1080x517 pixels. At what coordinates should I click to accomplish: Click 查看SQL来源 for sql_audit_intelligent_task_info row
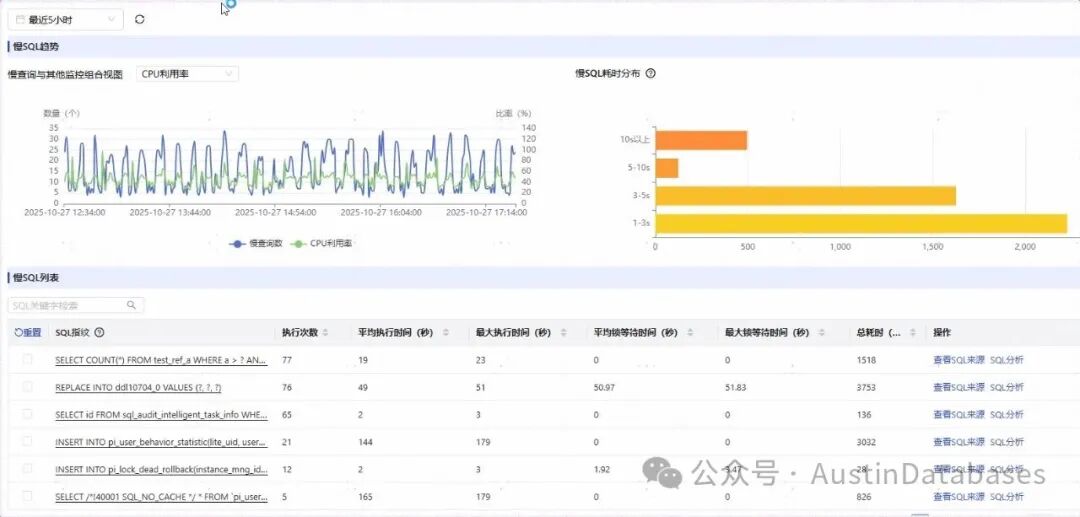pos(959,414)
